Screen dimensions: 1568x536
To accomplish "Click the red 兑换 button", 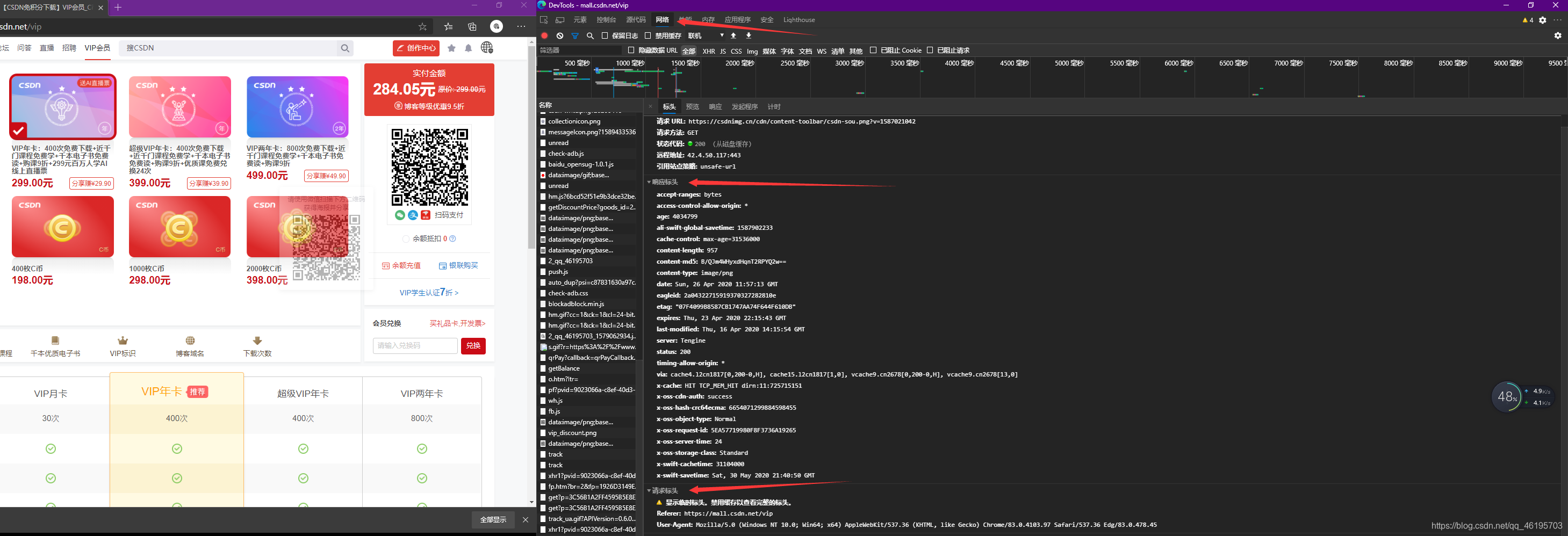I will point(473,345).
